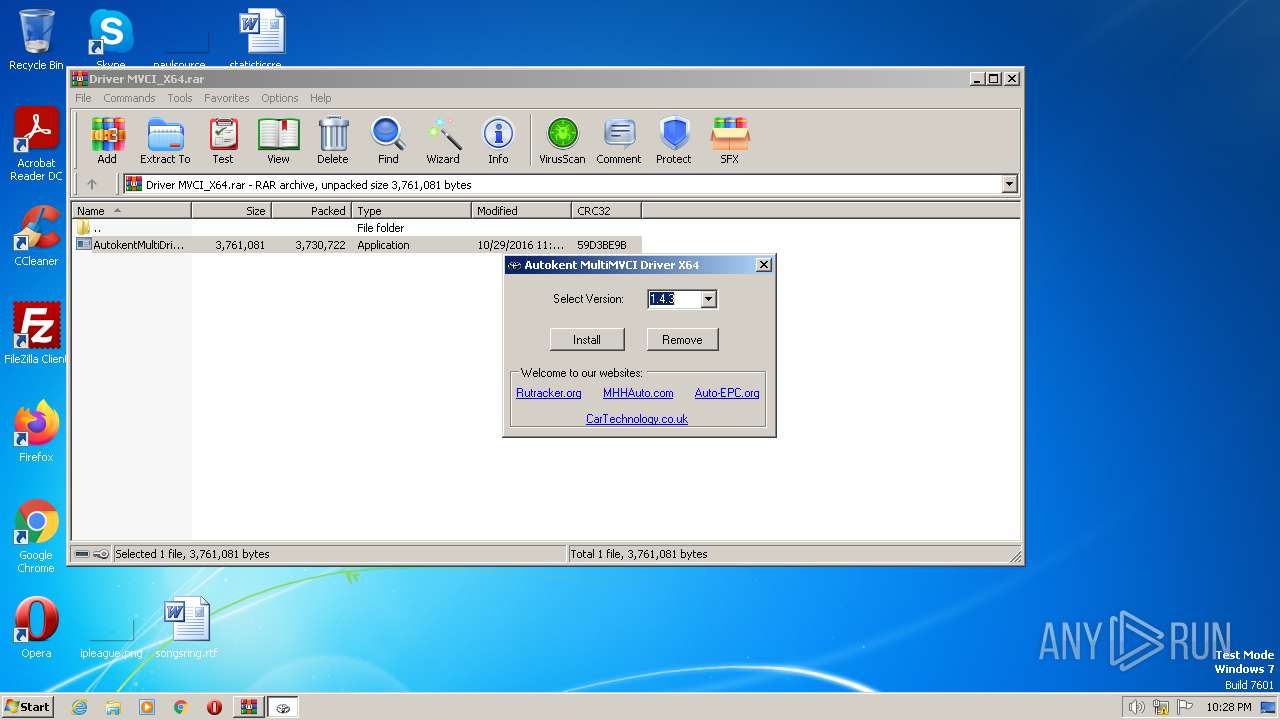Visit the Rutracker.org link
The width and height of the screenshot is (1280, 720).
(548, 393)
